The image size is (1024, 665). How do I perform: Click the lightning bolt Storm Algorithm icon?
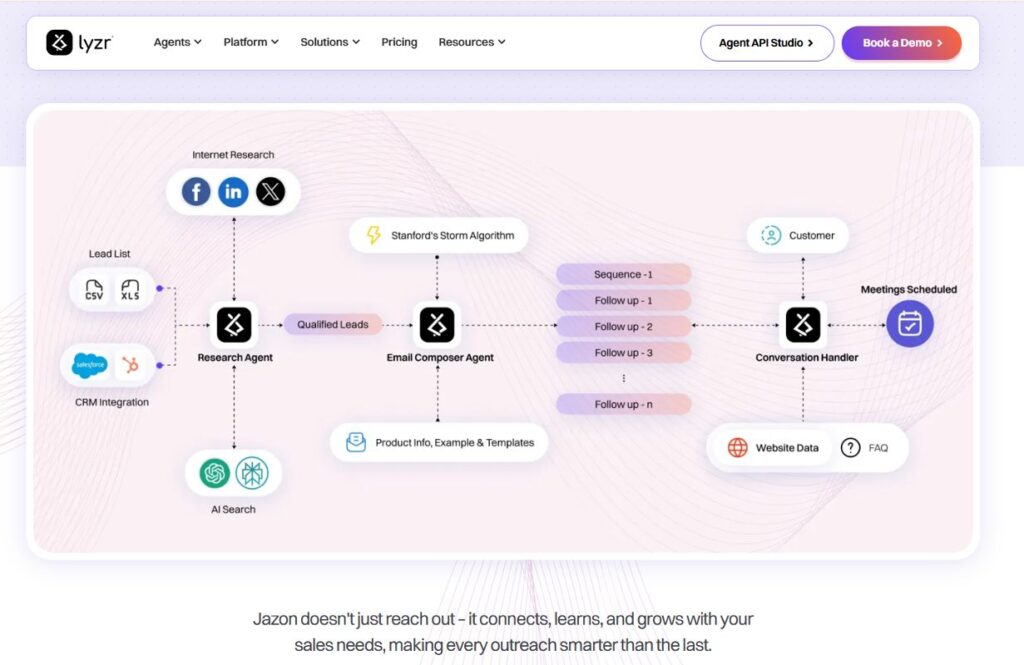pos(373,235)
